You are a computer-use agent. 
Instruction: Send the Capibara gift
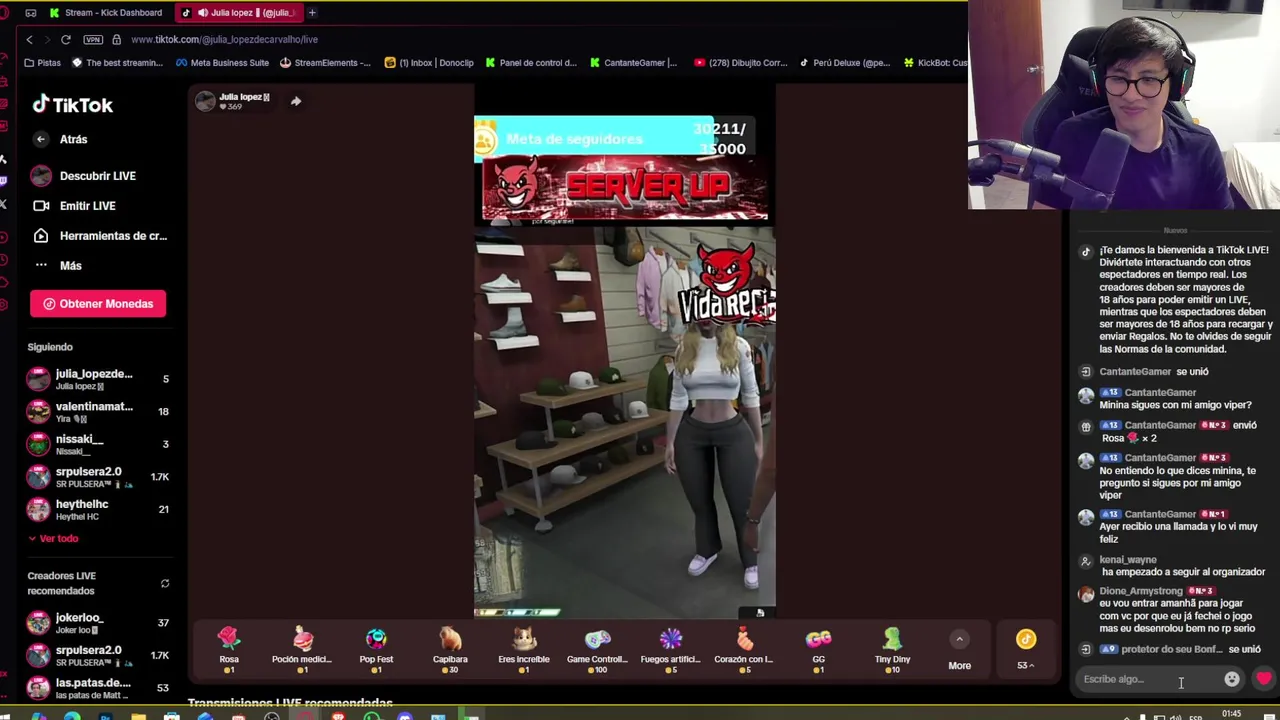[450, 648]
